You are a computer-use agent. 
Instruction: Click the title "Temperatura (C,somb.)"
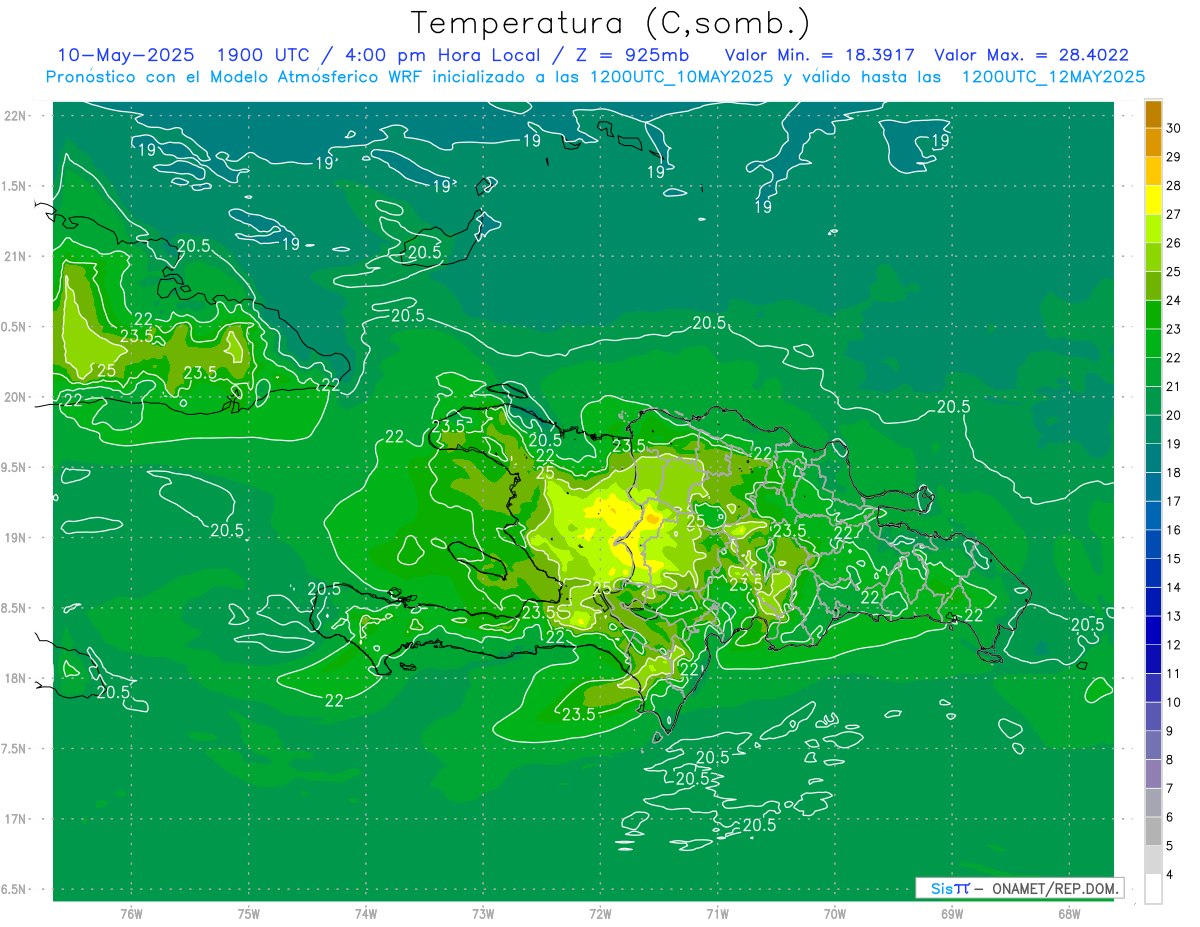coord(610,23)
